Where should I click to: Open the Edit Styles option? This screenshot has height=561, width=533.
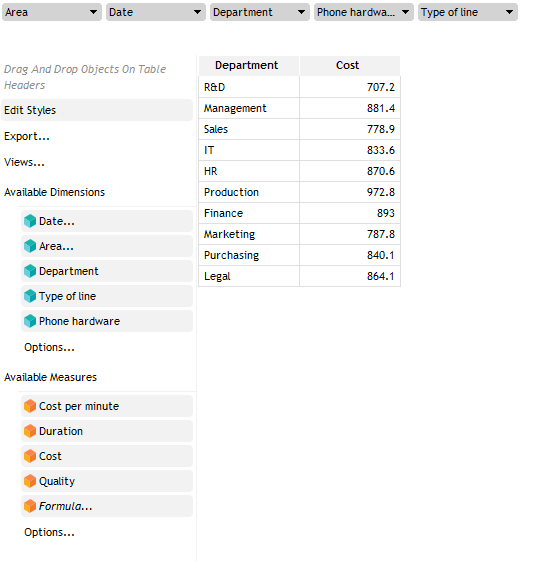tap(97, 110)
